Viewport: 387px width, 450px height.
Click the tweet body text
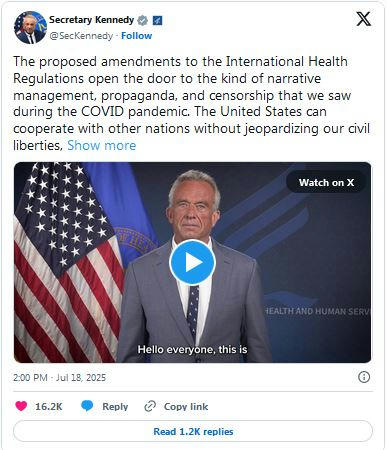[192, 103]
